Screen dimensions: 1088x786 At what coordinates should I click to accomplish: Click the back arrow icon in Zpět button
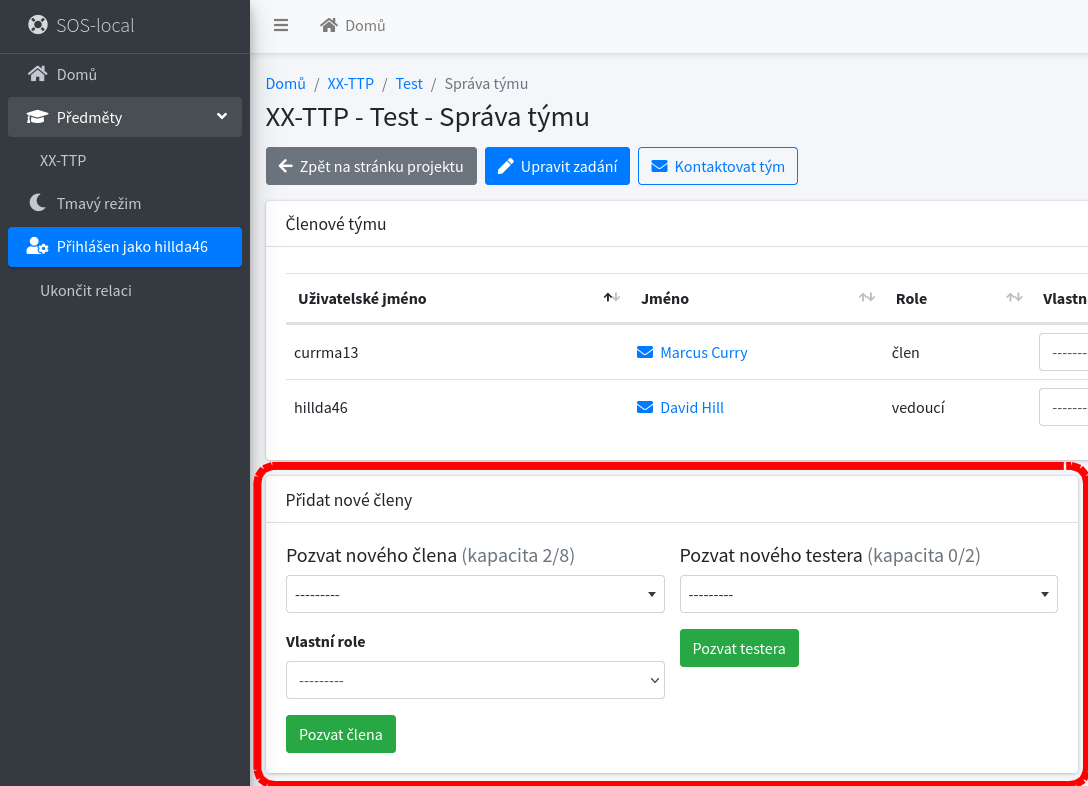click(x=285, y=166)
